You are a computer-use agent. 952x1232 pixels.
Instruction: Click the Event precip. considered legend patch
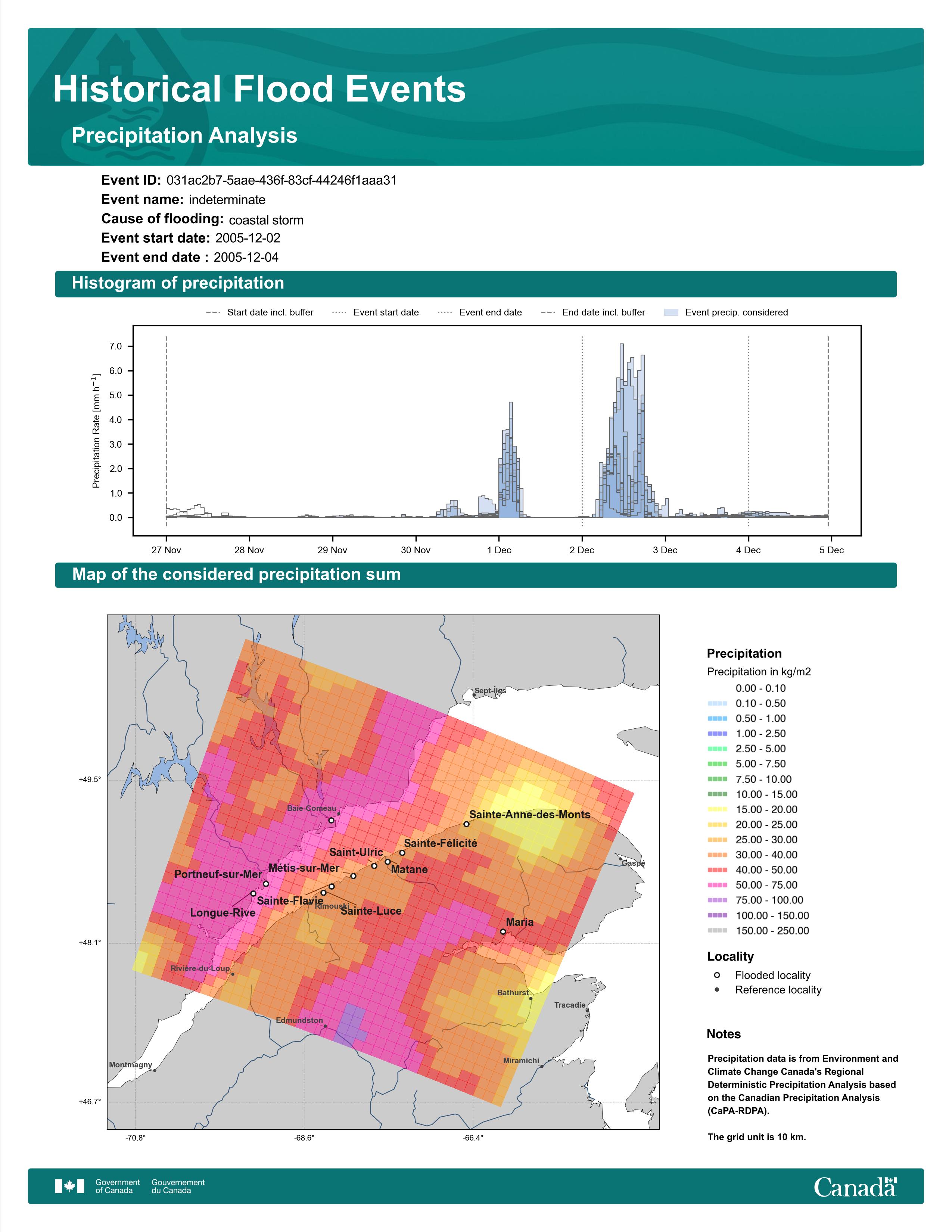pyautogui.click(x=671, y=312)
